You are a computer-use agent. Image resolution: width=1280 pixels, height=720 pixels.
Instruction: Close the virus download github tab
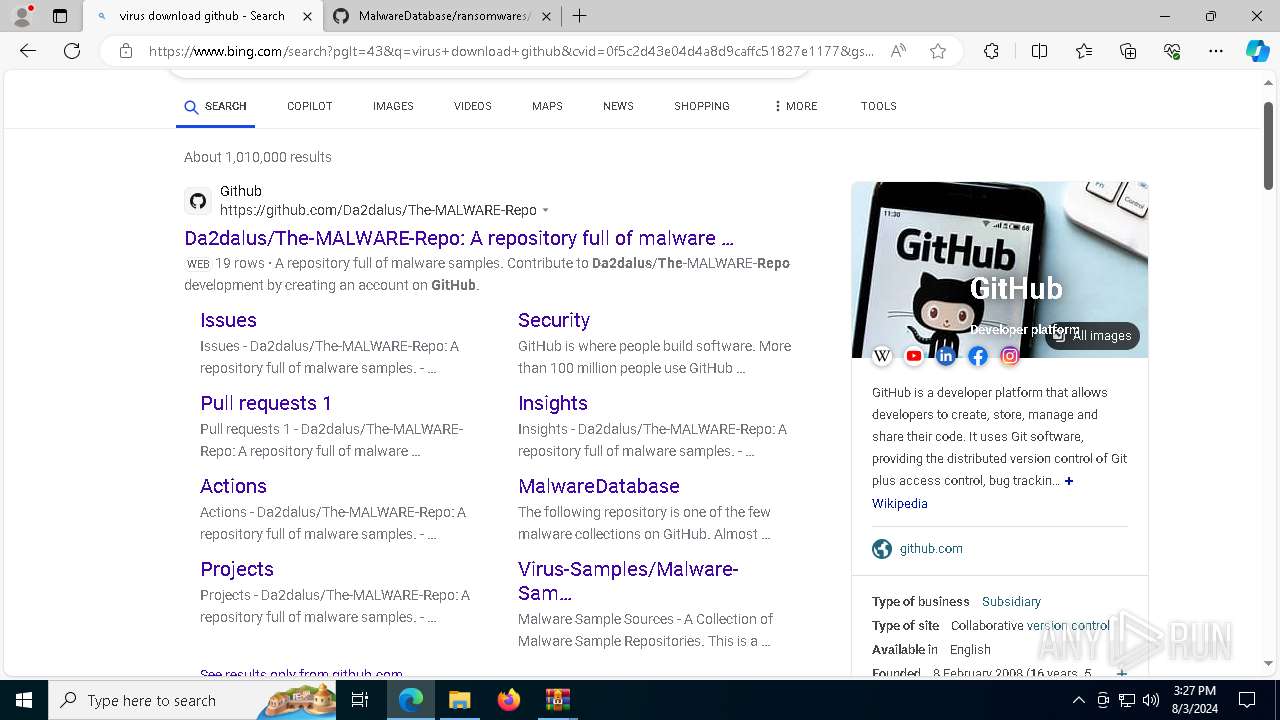(x=307, y=16)
